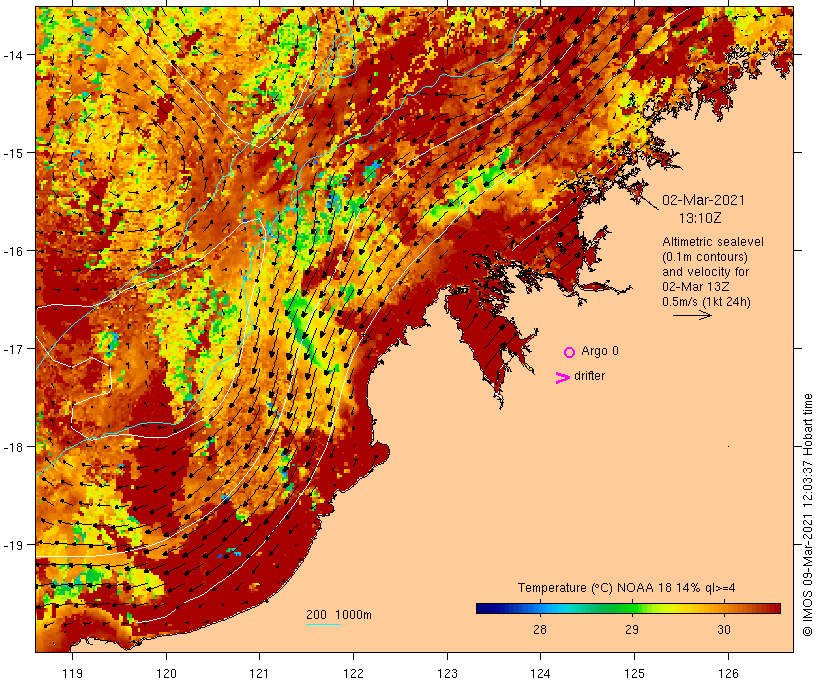Click longitude axis label '123'

point(447,673)
